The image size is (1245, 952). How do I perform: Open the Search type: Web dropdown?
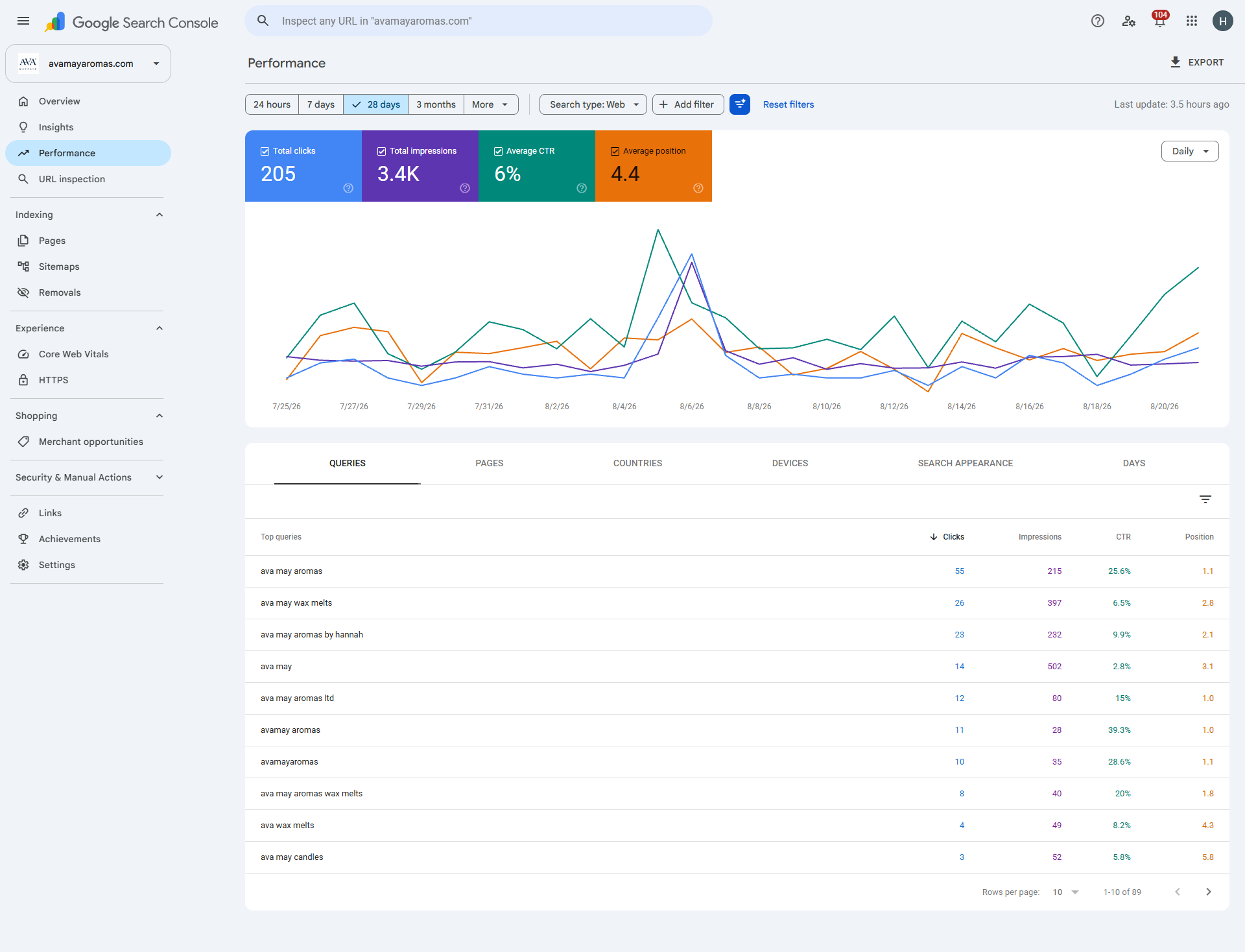pyautogui.click(x=593, y=104)
